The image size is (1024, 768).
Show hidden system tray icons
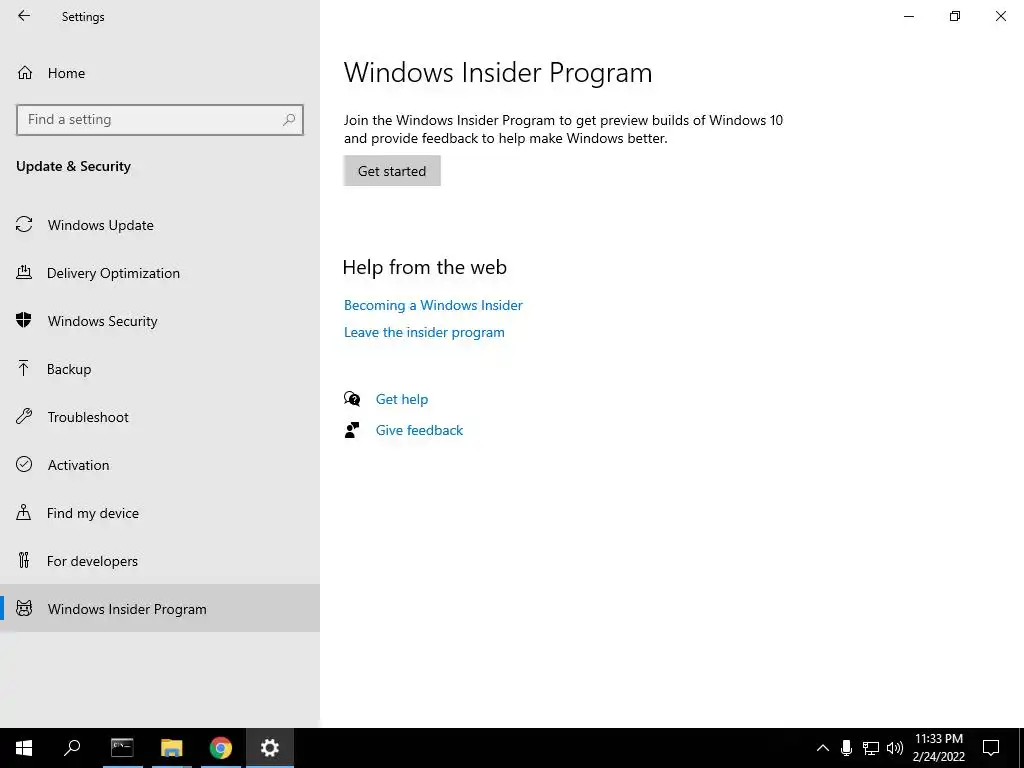(823, 748)
